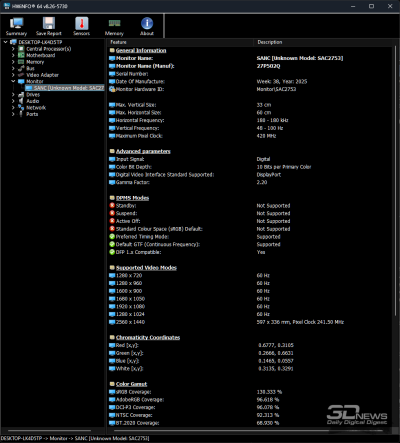Expand the Motherboard tree node
Screen dimensions: 400x443
(13, 55)
